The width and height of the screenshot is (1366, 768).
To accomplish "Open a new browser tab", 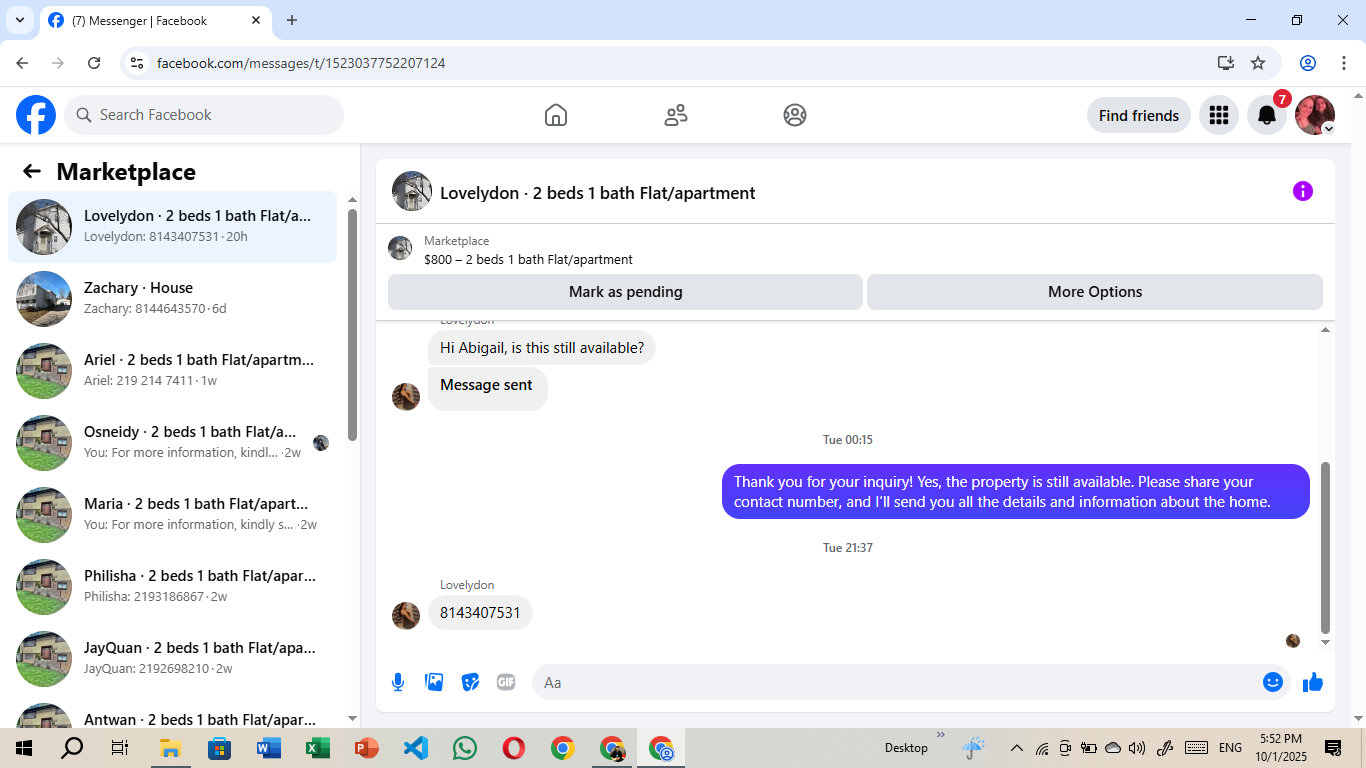I will pos(292,20).
